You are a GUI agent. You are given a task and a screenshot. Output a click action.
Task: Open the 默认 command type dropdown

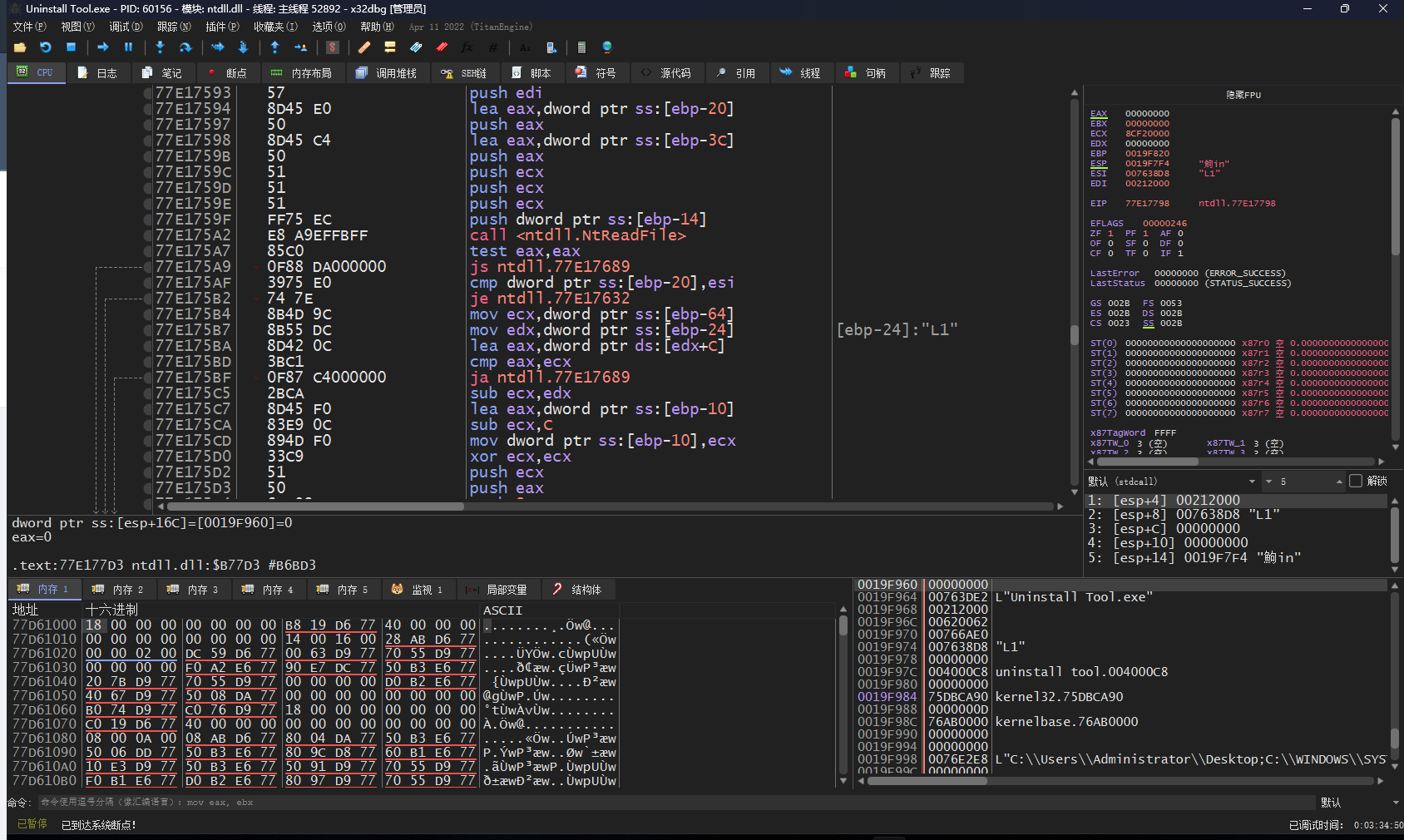click(x=1357, y=803)
